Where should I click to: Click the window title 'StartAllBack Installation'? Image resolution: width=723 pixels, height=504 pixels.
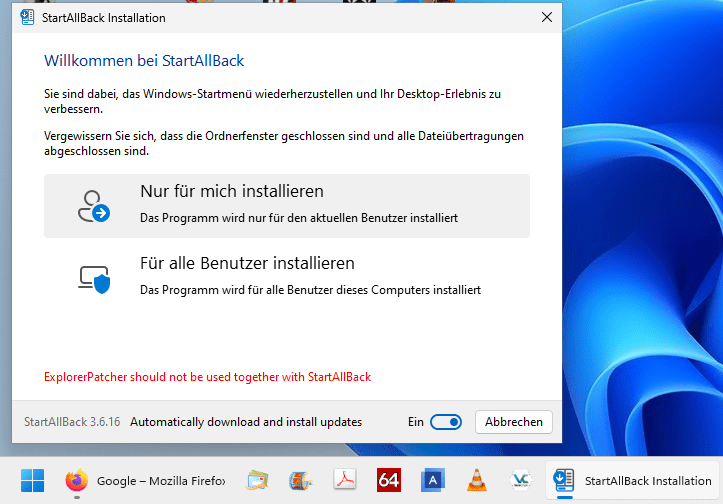click(x=104, y=18)
